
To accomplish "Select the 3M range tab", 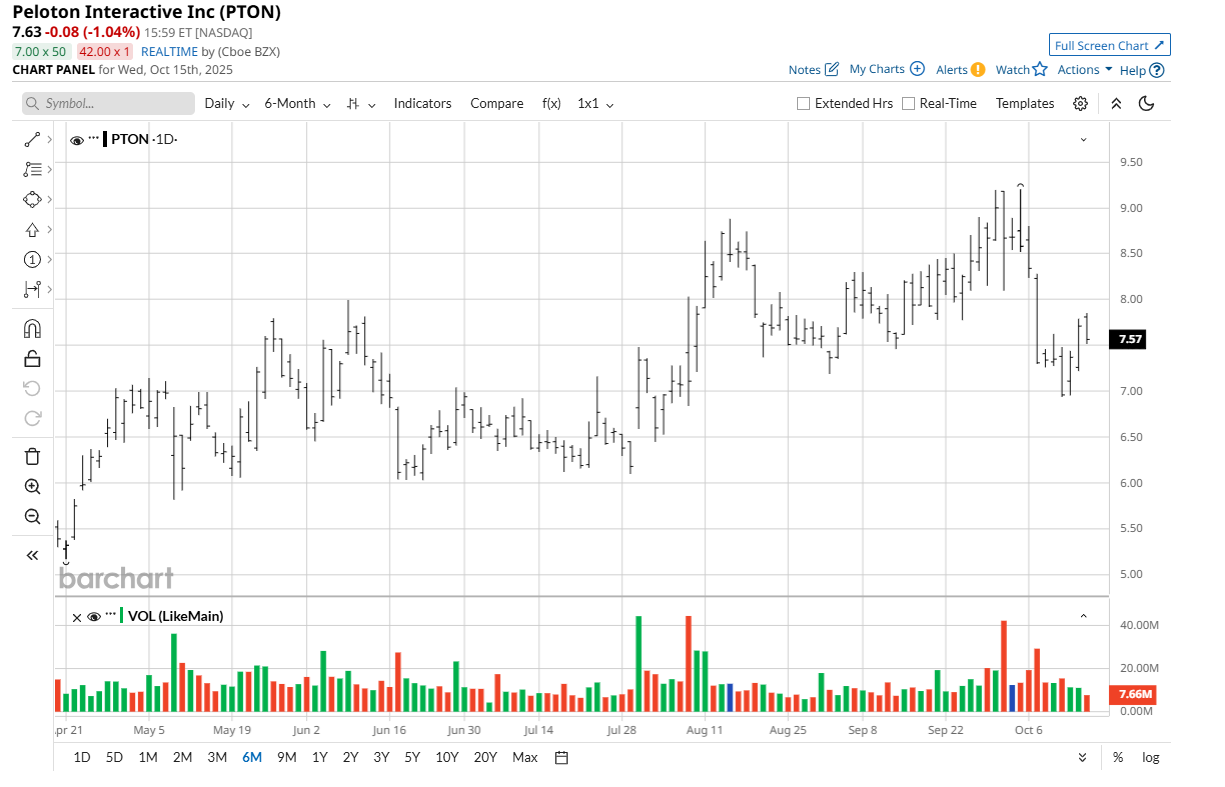I will [x=217, y=757].
